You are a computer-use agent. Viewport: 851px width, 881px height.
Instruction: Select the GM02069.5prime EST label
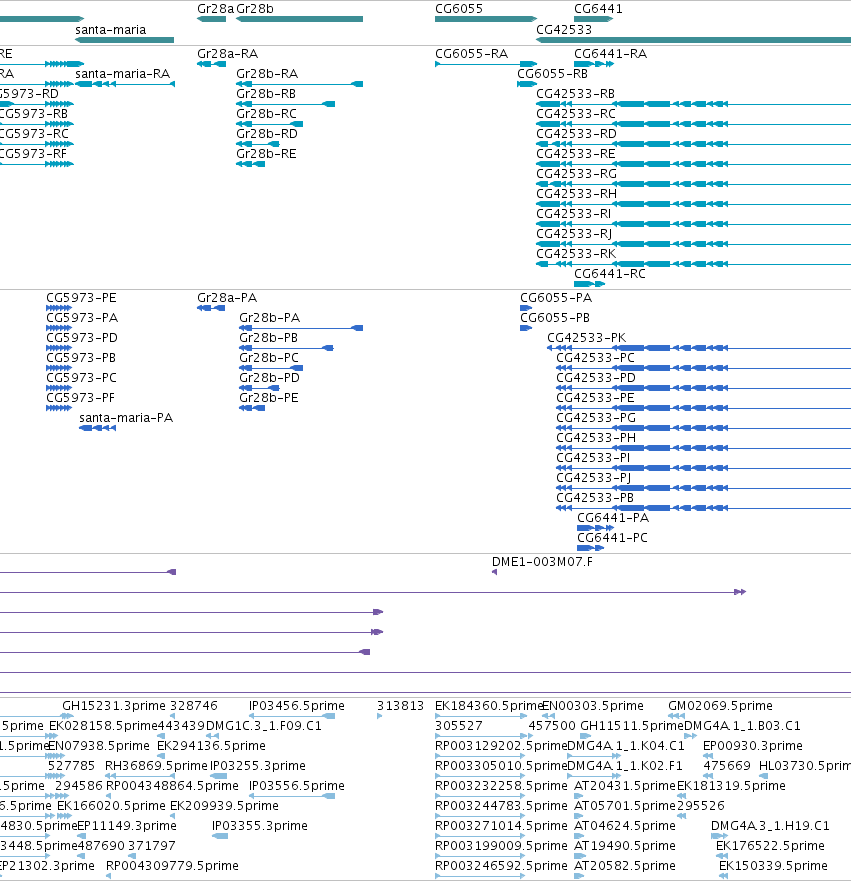click(x=721, y=706)
